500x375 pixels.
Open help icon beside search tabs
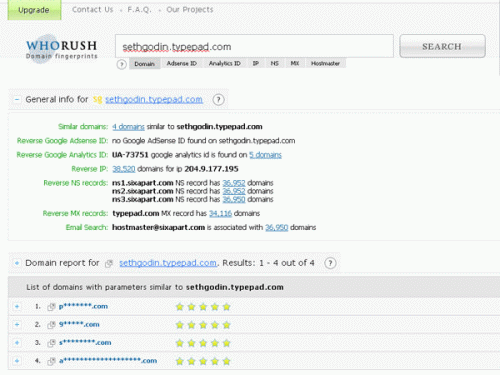pos(122,64)
